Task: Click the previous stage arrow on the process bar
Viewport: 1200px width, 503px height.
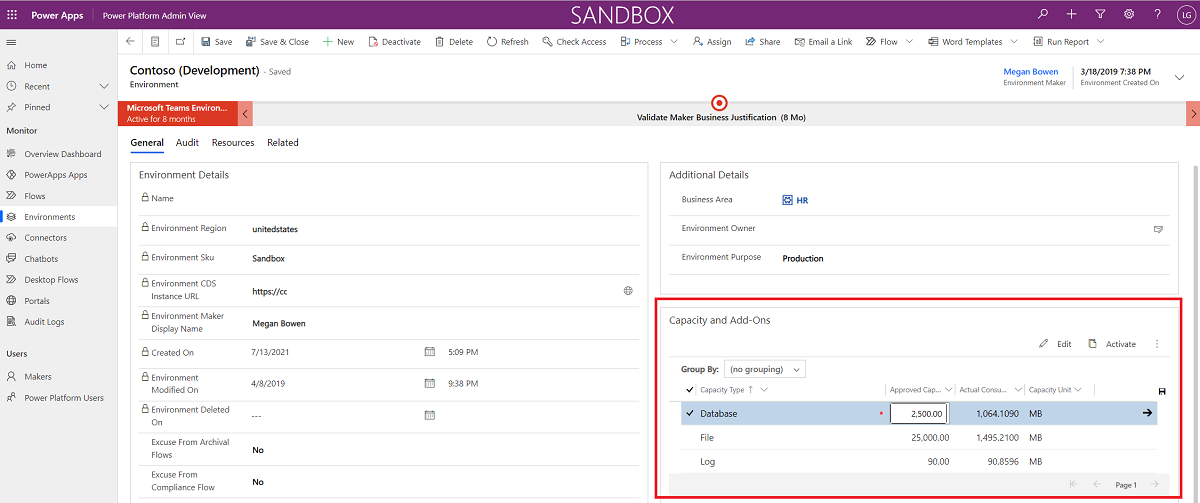Action: click(246, 112)
